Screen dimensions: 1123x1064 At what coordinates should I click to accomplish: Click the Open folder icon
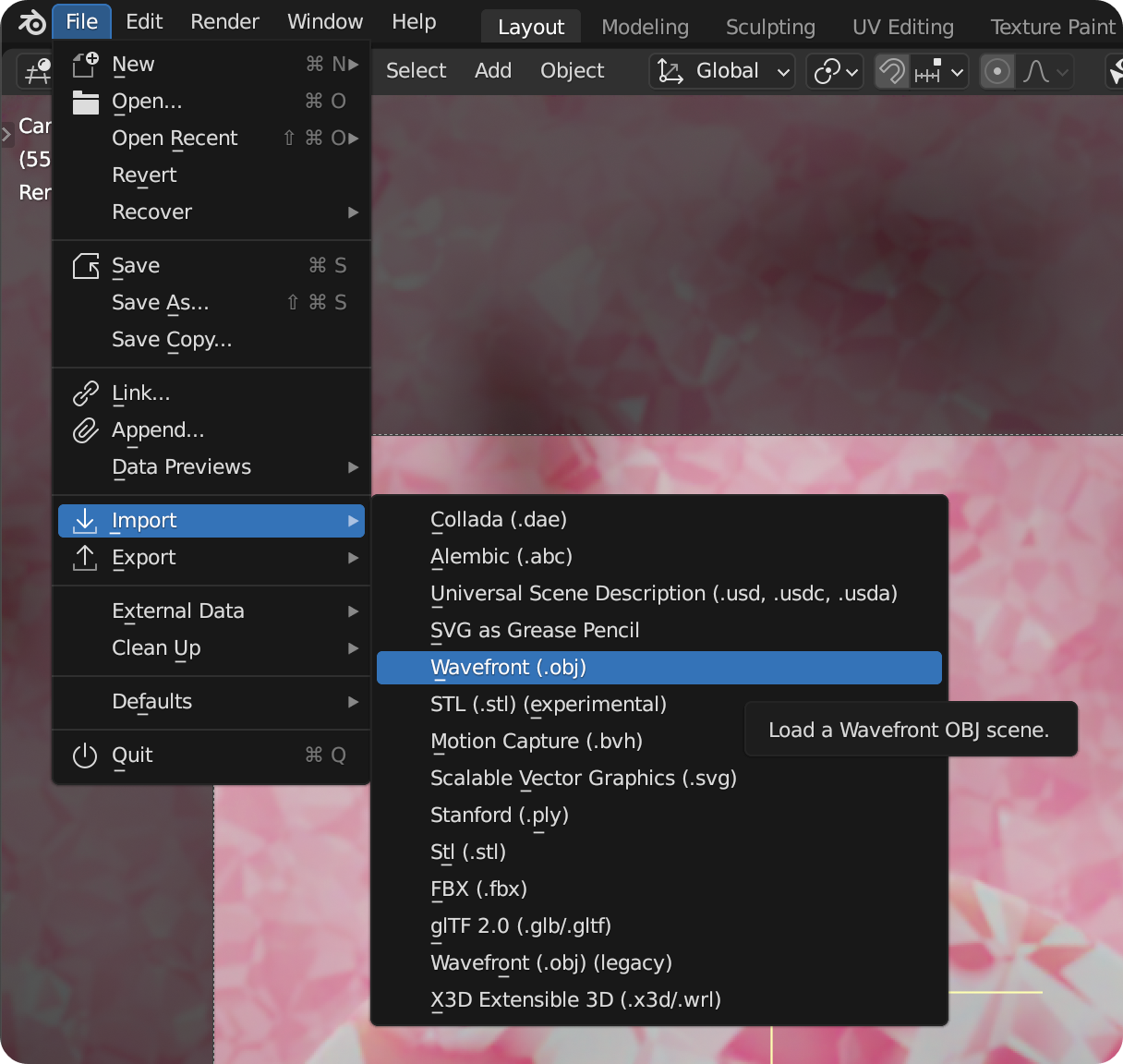85,102
